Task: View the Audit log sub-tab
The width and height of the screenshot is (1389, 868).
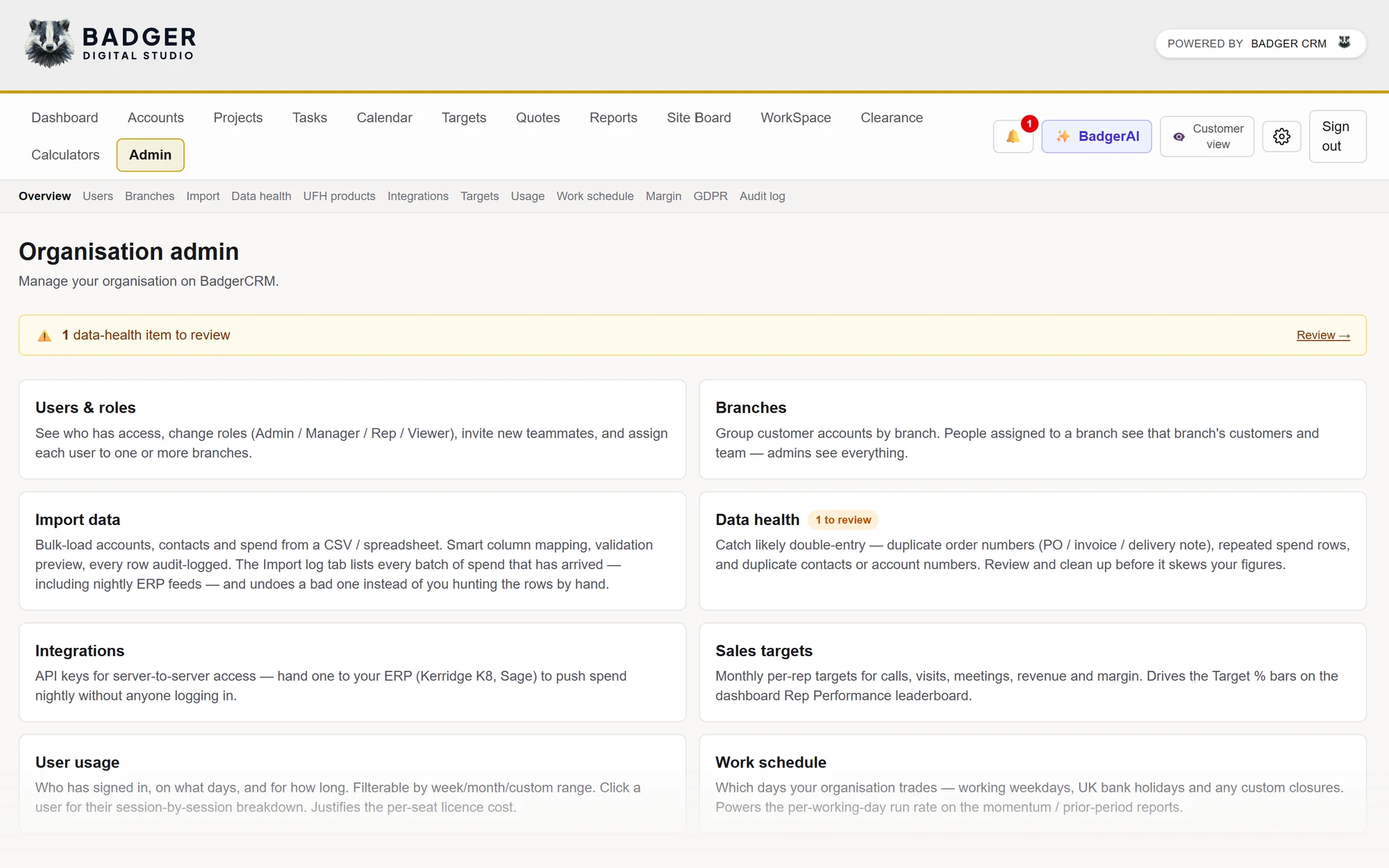Action: click(762, 197)
